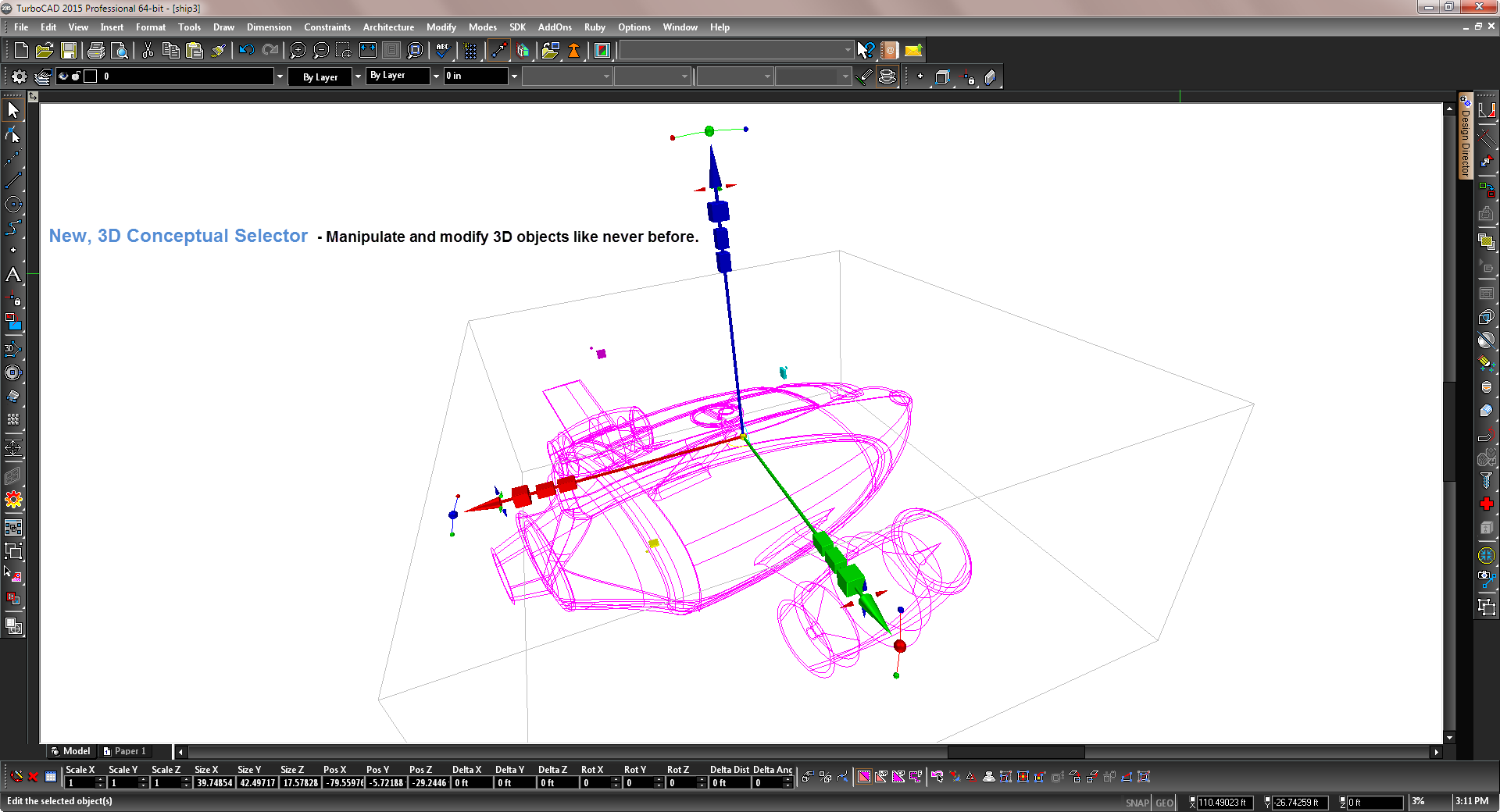Click the layer 0 color swatch
This screenshot has height=812, width=1500.
click(91, 76)
